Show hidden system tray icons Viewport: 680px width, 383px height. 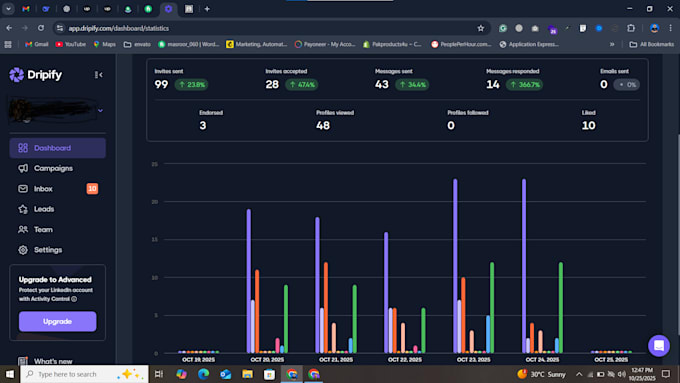[x=579, y=374]
